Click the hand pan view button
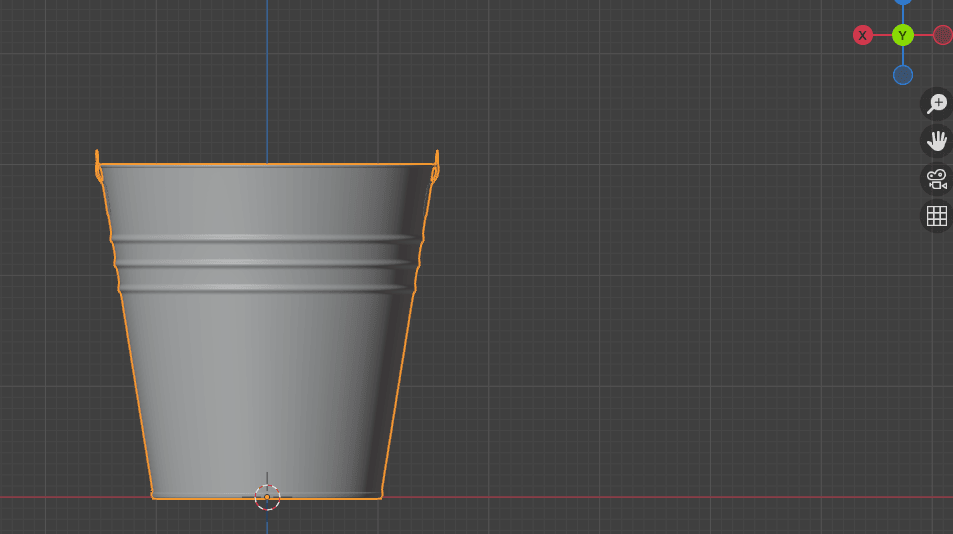The height and width of the screenshot is (534, 953). 936,141
